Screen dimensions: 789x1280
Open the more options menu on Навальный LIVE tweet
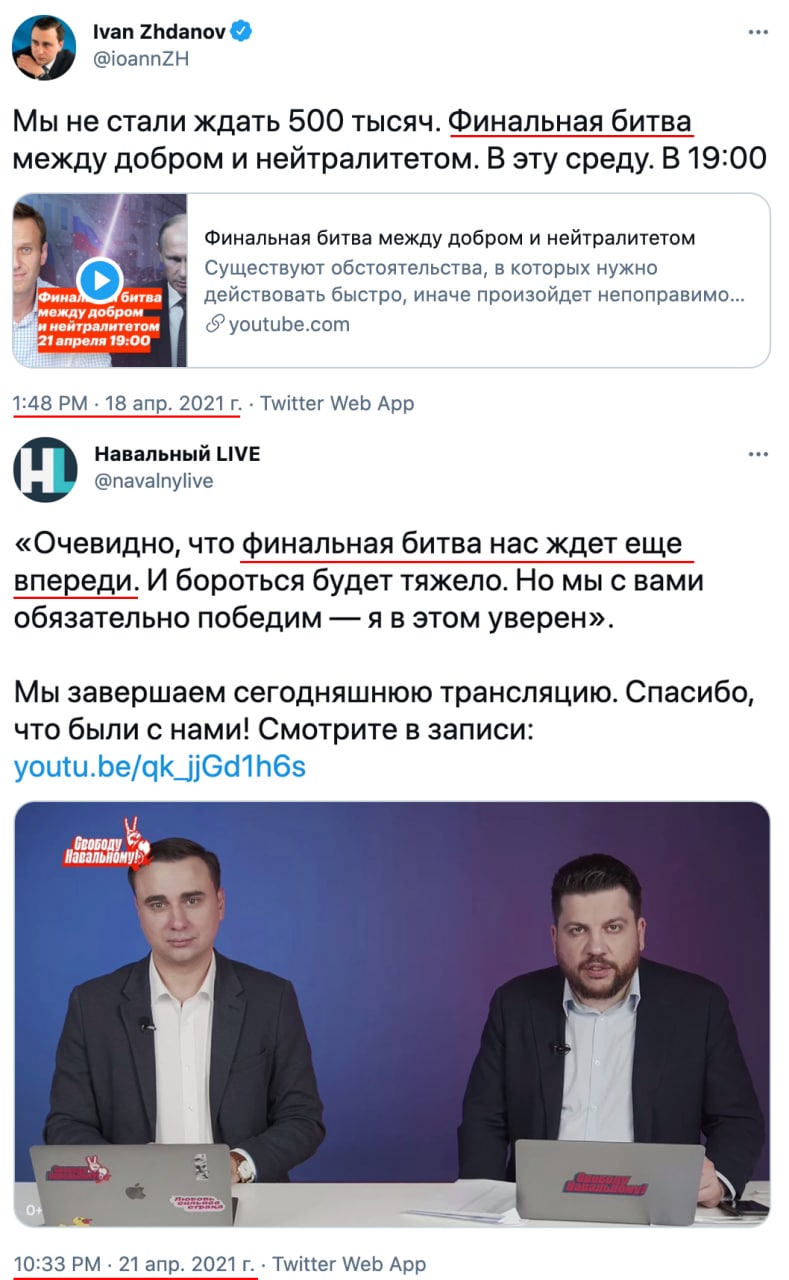click(x=758, y=455)
